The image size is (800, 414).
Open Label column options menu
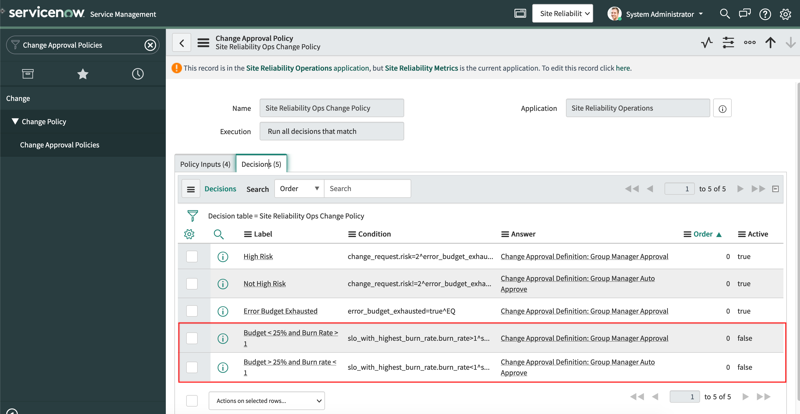[248, 234]
